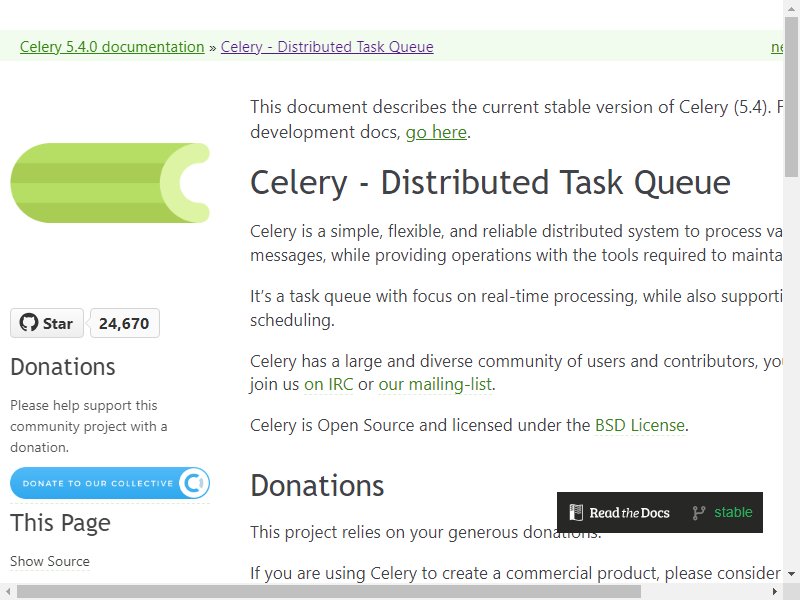Click the Celery stalk logo image

(x=110, y=183)
